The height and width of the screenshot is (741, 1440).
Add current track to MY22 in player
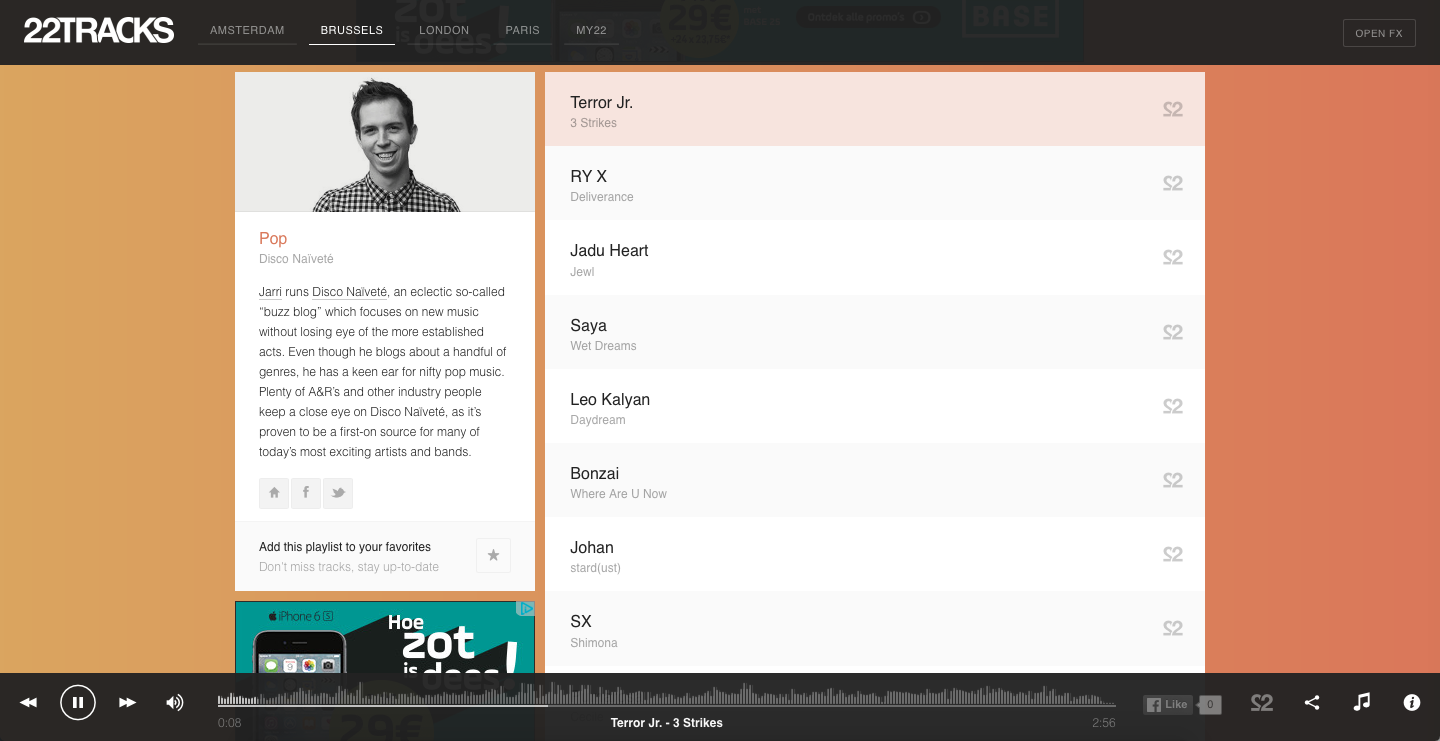pyautogui.click(x=1262, y=703)
